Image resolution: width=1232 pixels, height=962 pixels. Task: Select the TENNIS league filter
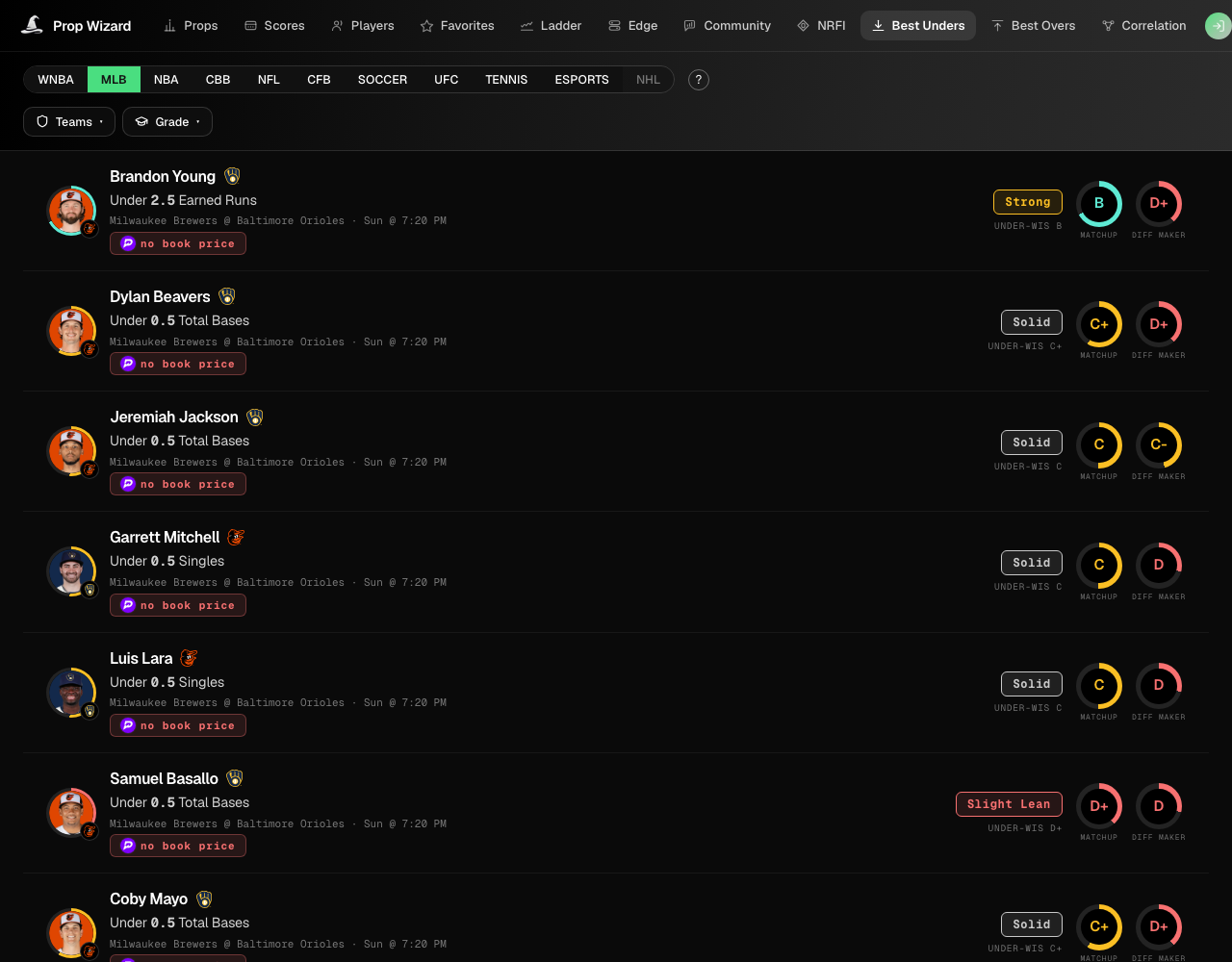[x=506, y=80]
